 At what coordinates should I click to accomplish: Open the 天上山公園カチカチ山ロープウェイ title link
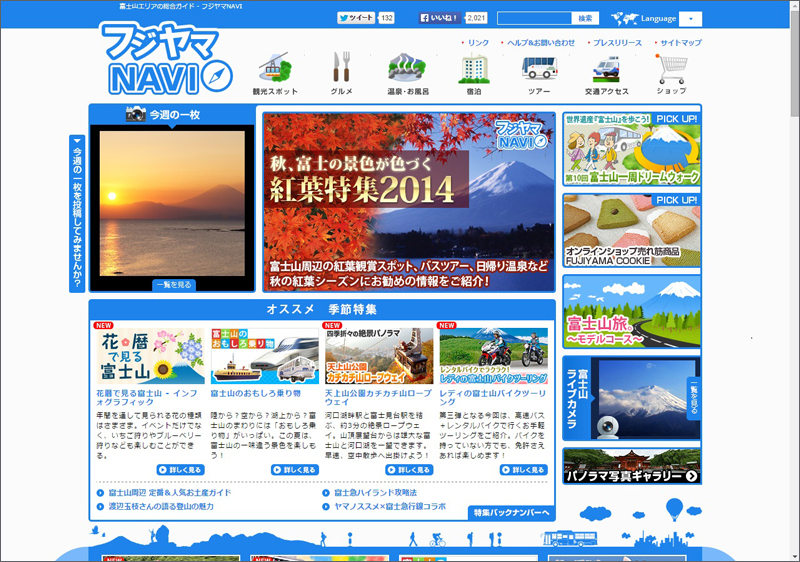pos(378,397)
